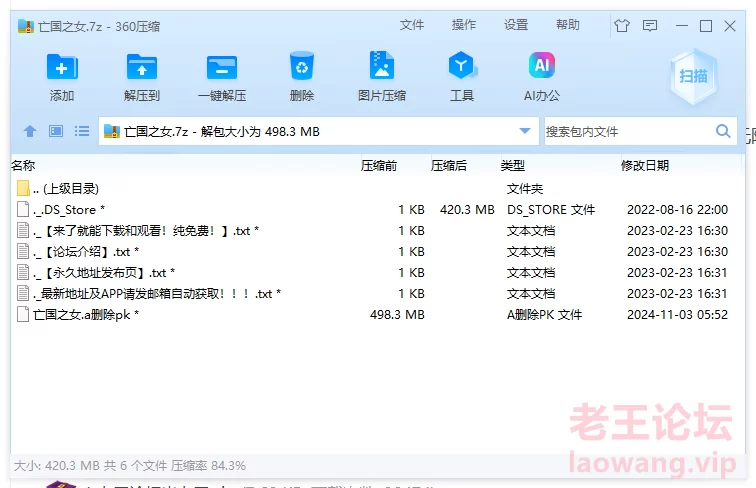Go up one directory with arrow icon
The height and width of the screenshot is (488, 756).
(30, 131)
